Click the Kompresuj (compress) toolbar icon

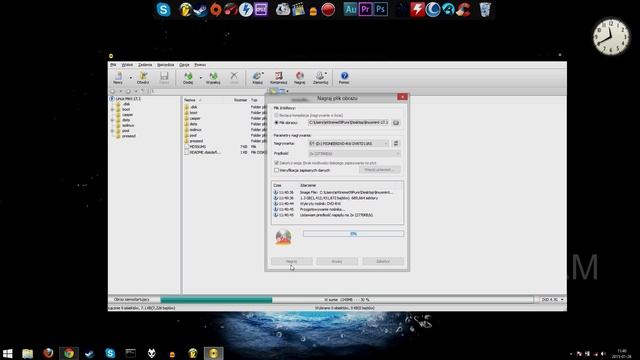pos(278,78)
